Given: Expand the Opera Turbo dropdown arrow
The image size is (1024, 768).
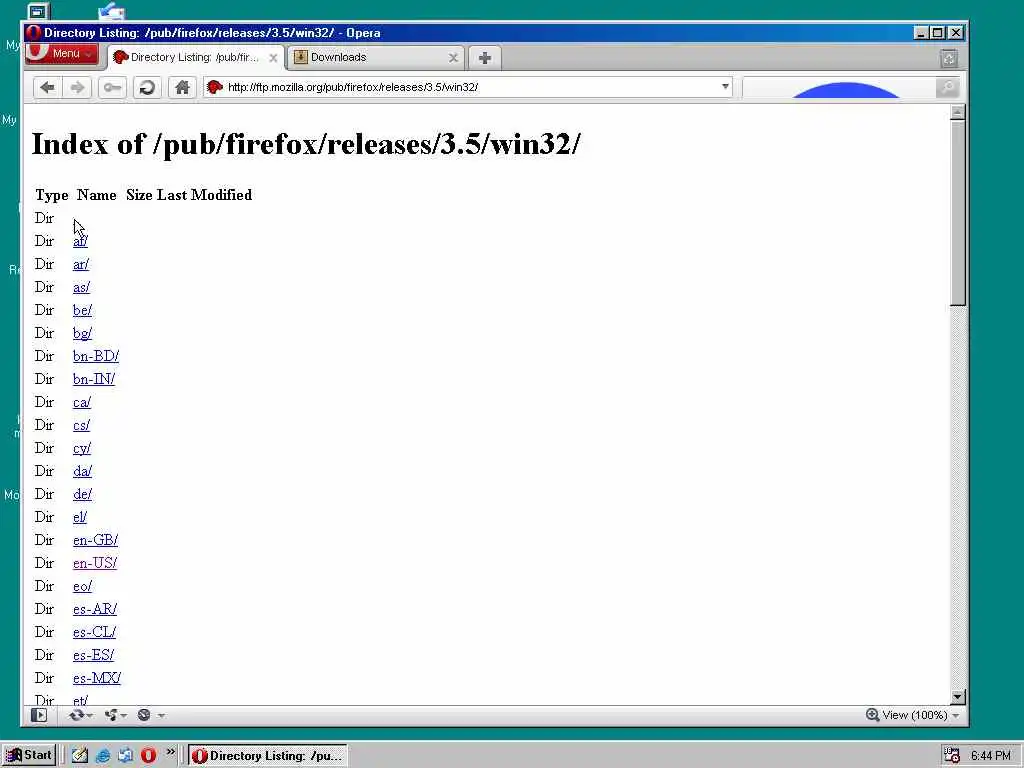Looking at the screenshot, I should coord(161,716).
